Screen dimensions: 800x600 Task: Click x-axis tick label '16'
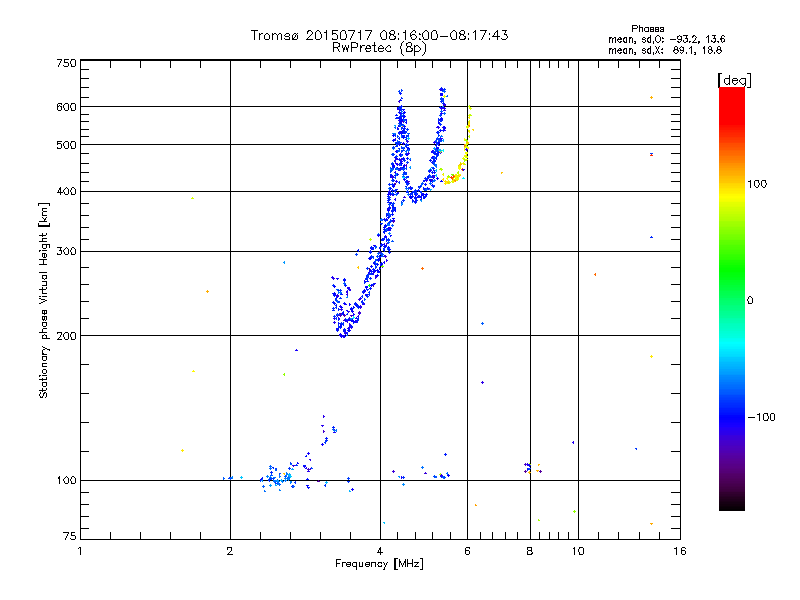pyautogui.click(x=680, y=551)
